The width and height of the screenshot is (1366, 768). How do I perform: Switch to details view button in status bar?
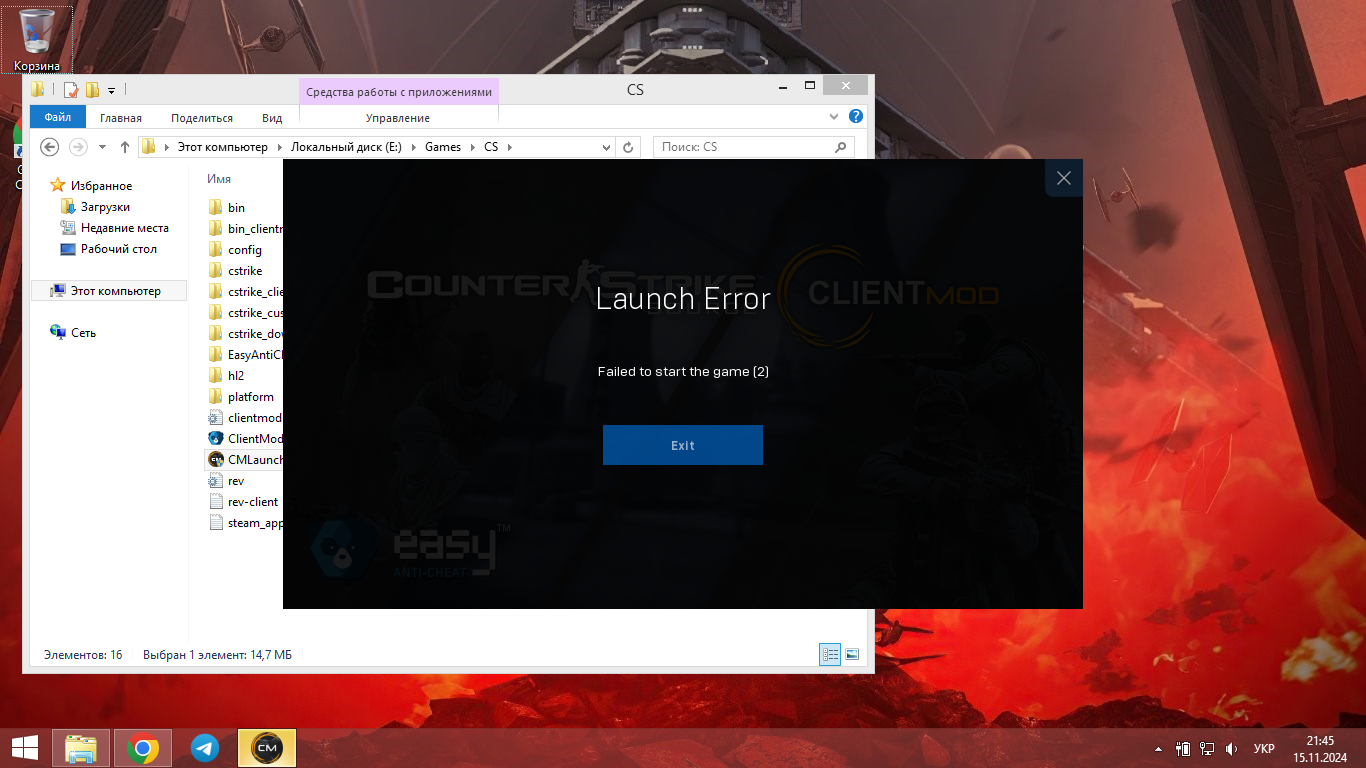point(830,655)
